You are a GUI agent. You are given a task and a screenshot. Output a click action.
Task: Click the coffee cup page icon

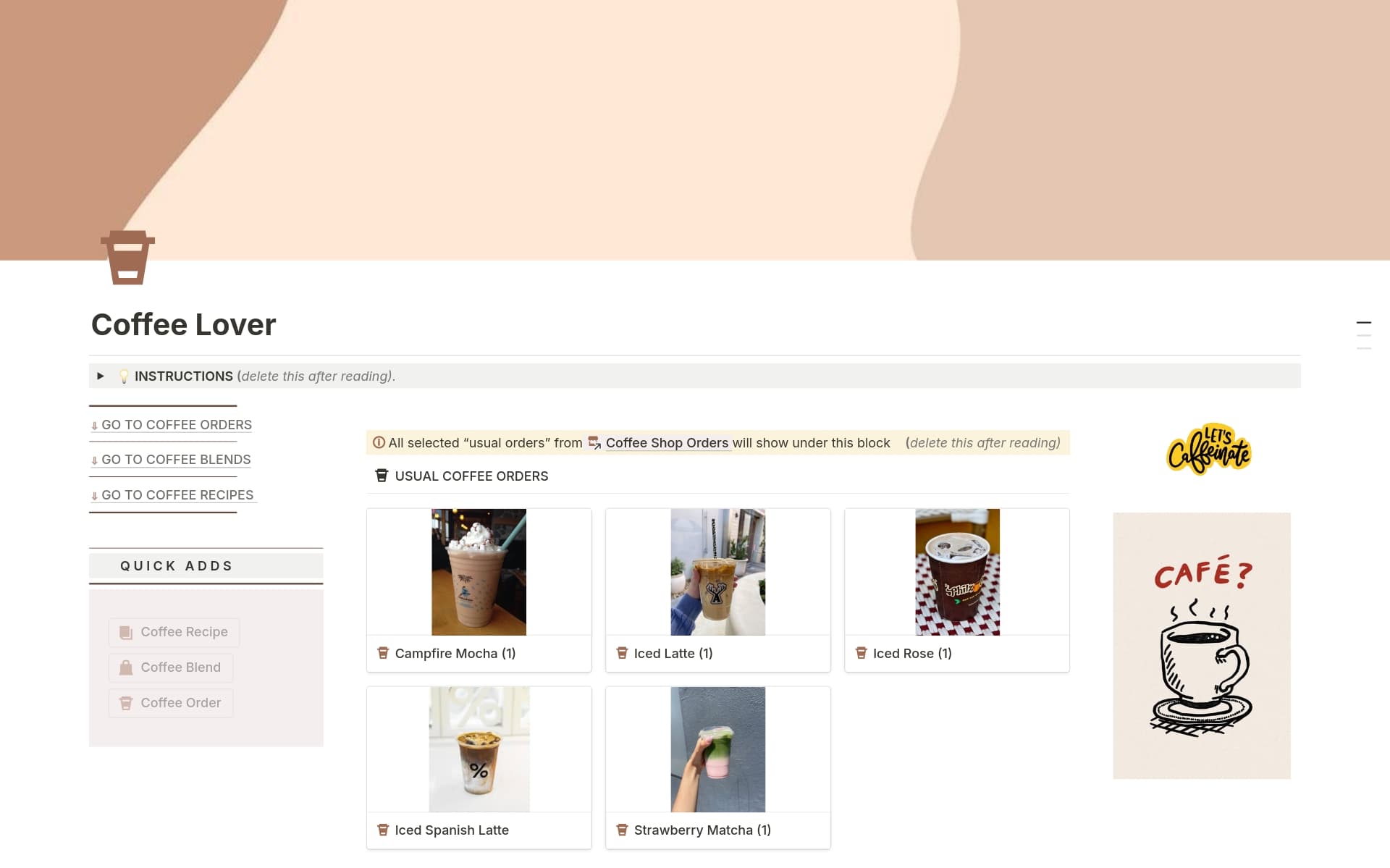(127, 257)
